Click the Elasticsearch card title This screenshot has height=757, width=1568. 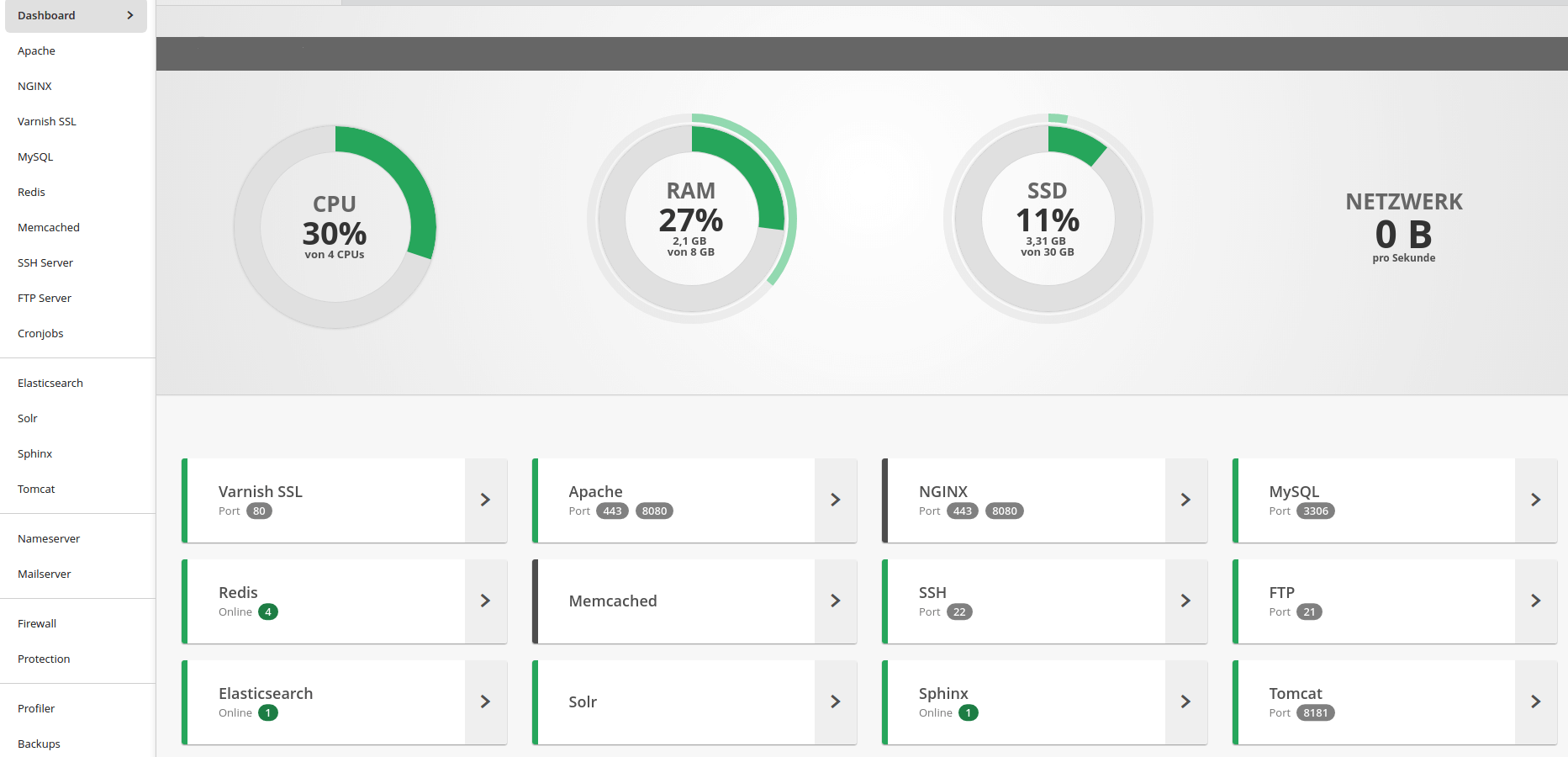[x=266, y=693]
